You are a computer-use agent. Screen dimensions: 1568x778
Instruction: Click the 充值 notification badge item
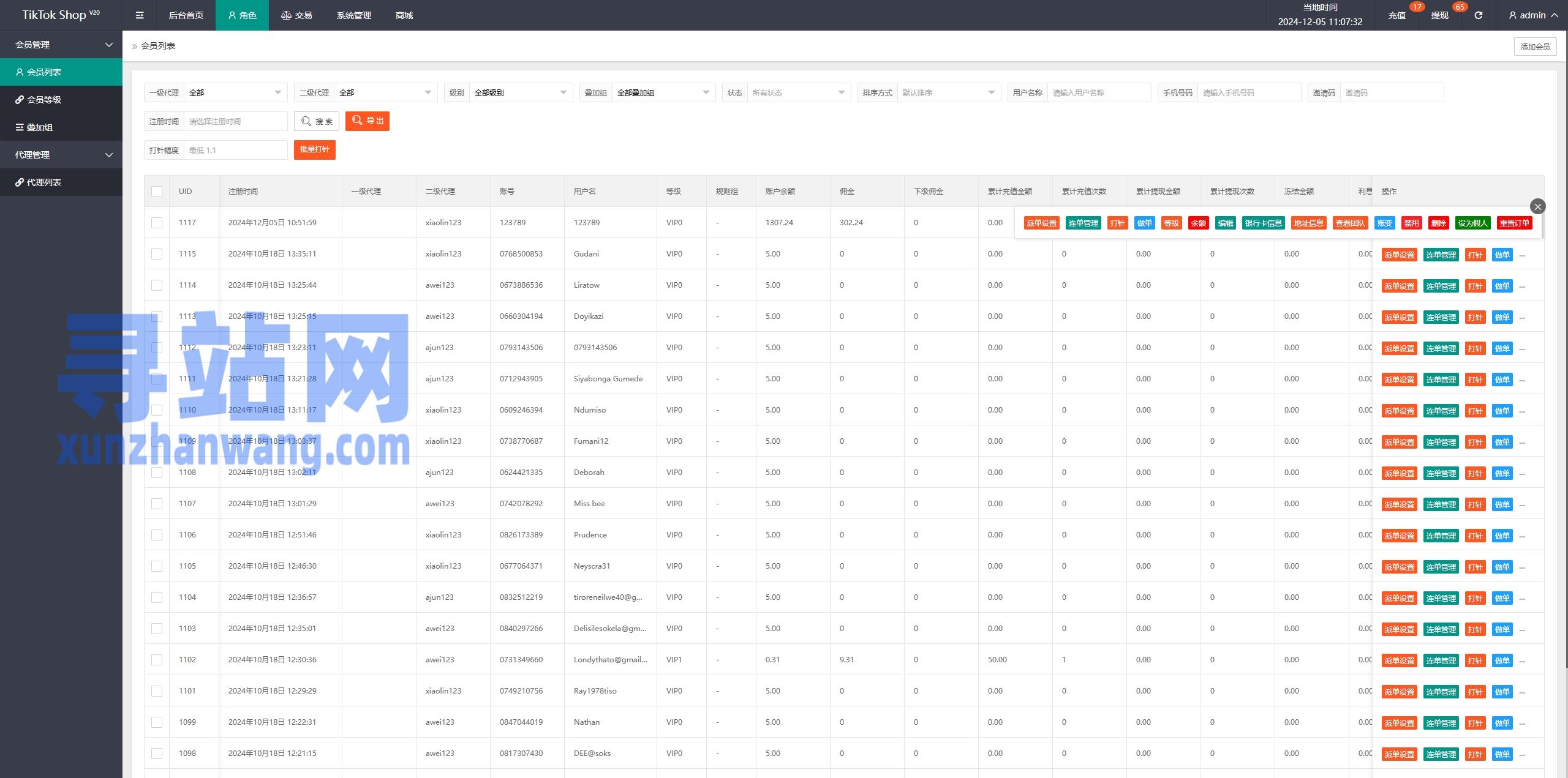[1397, 15]
